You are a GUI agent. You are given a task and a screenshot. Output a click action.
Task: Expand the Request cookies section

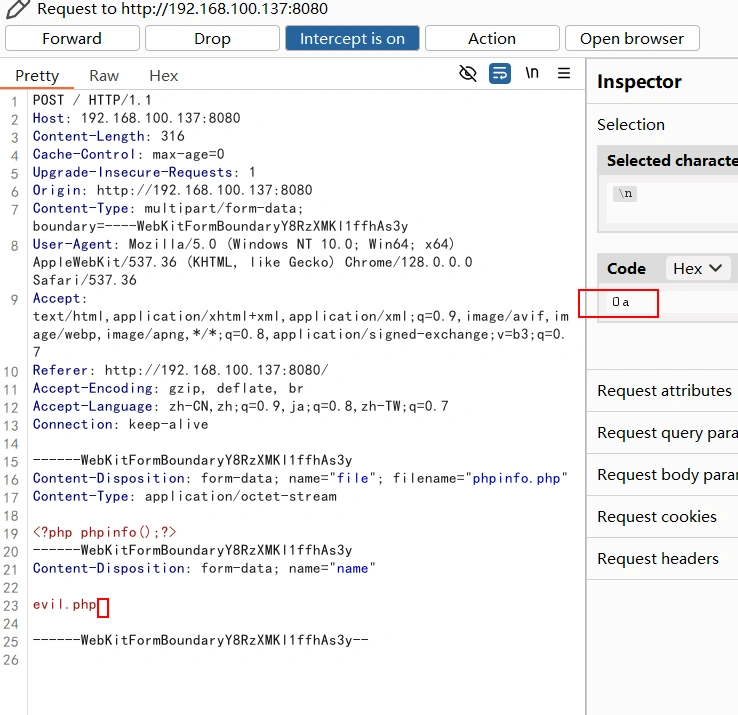click(x=657, y=517)
